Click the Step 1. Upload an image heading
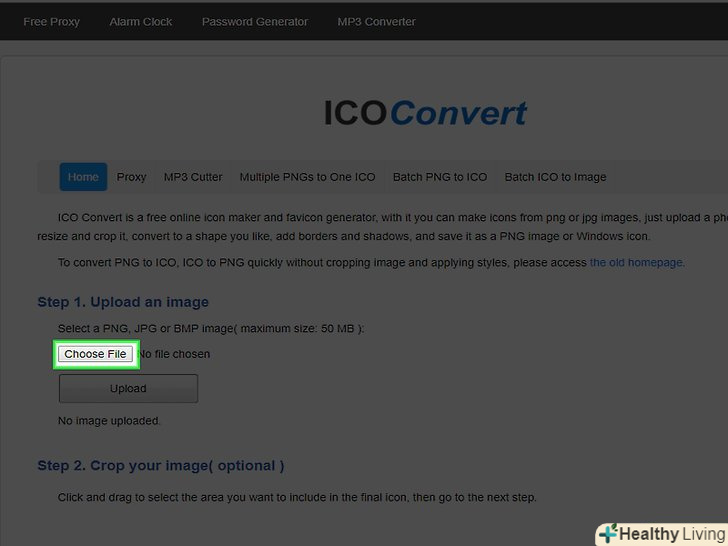The image size is (728, 546). pos(123,302)
